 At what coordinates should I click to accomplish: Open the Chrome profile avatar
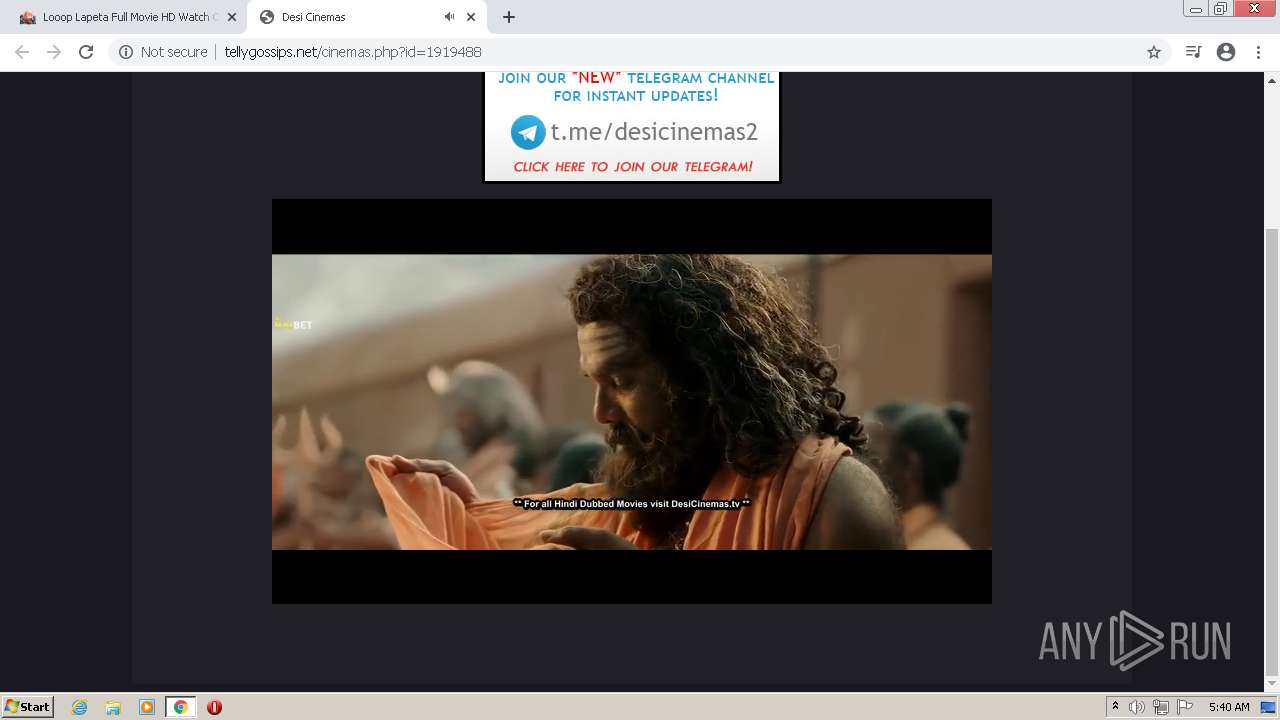tap(1226, 52)
